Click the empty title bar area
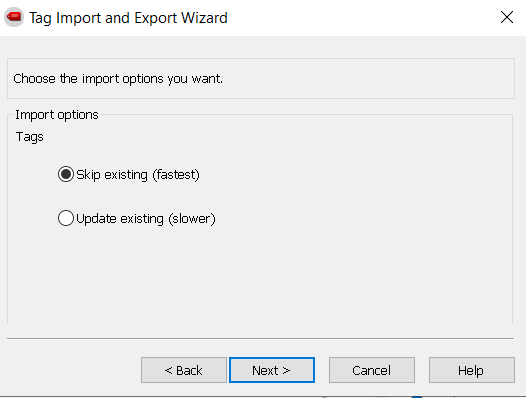The height and width of the screenshot is (398, 526). [x=362, y=17]
